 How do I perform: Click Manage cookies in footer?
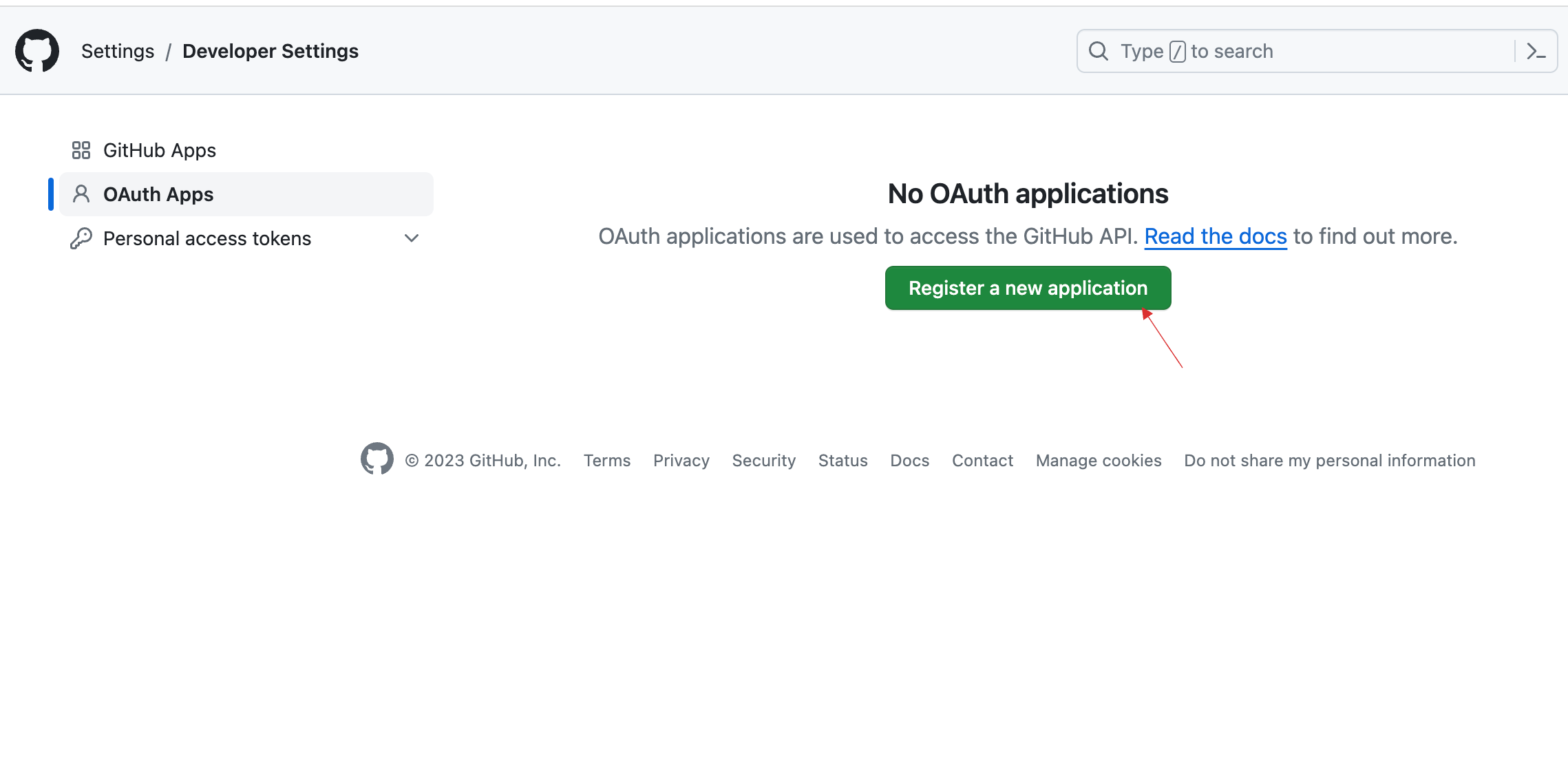coord(1099,460)
